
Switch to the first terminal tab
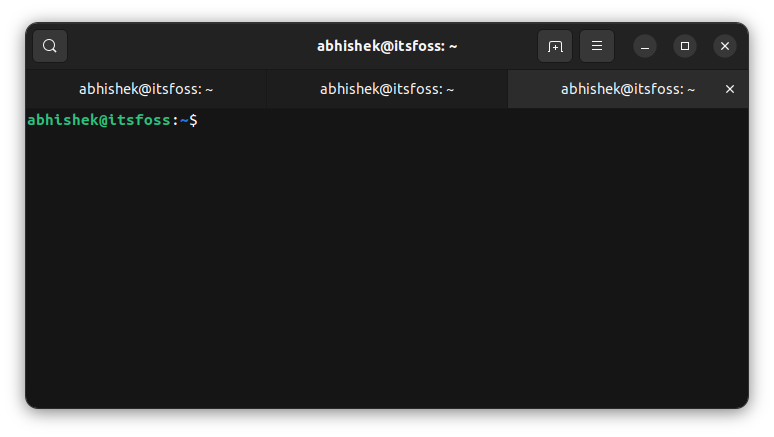click(x=146, y=89)
